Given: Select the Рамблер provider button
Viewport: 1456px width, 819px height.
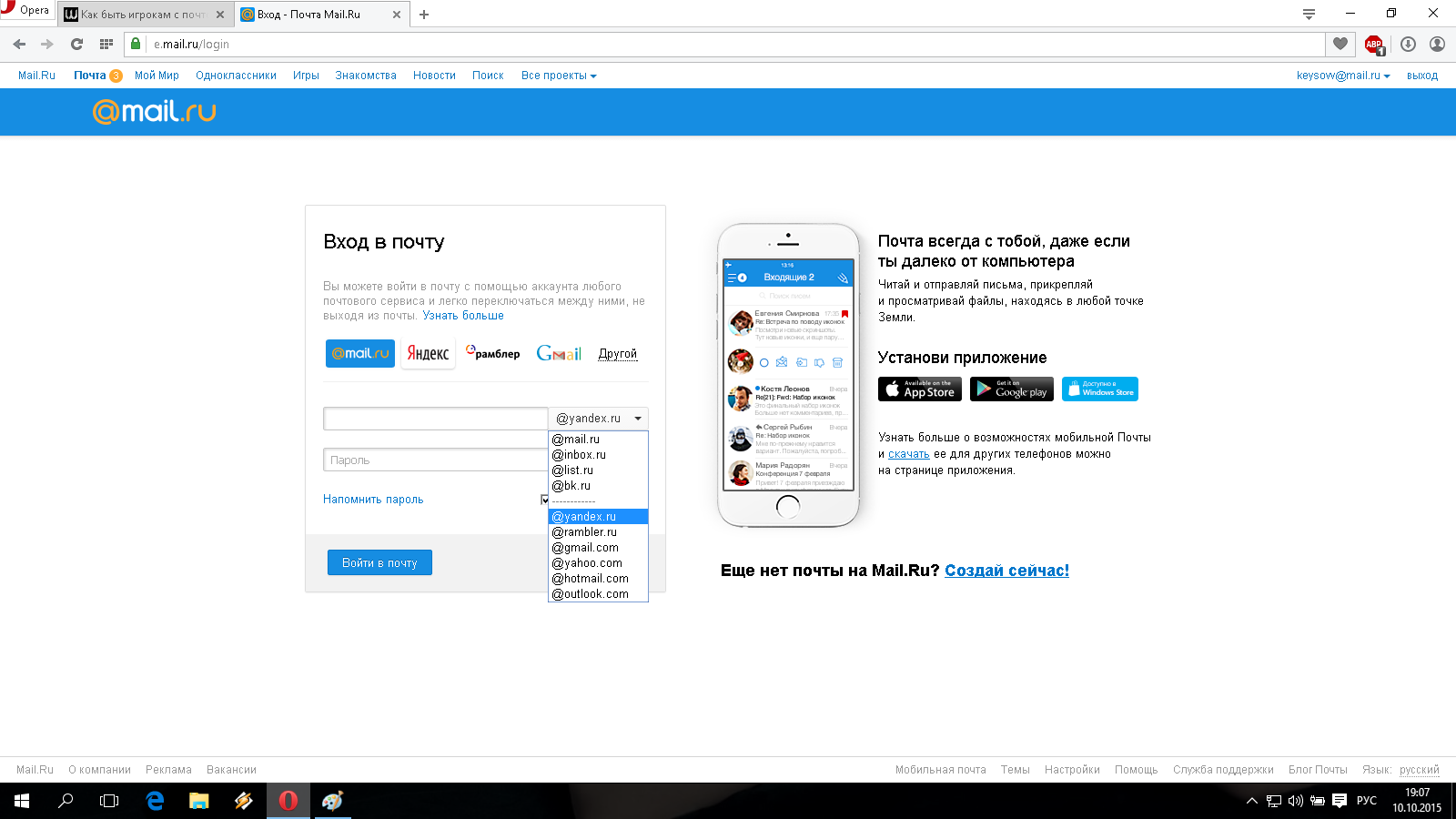Looking at the screenshot, I should (492, 353).
